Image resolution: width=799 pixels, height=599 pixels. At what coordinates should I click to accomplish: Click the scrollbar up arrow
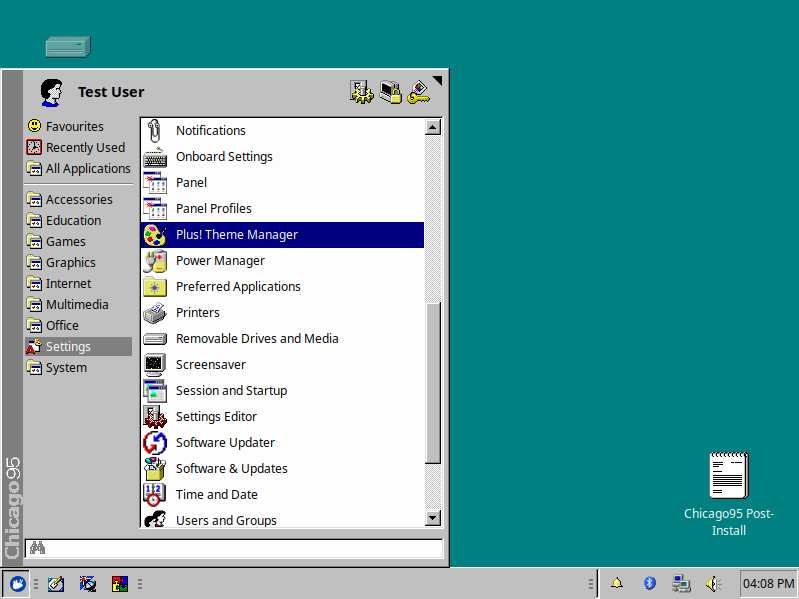click(x=433, y=127)
